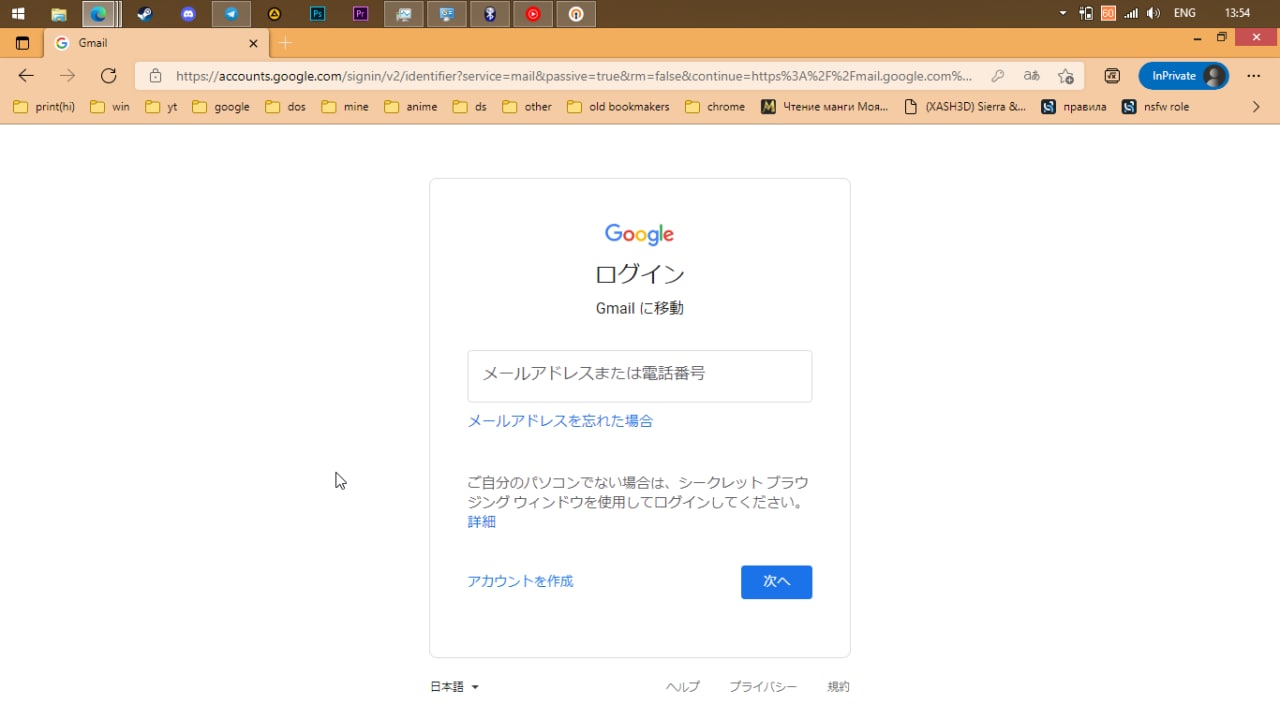Open the chrome bookmarks folder
Screen dimensions: 1280x719
pyautogui.click(x=715, y=107)
